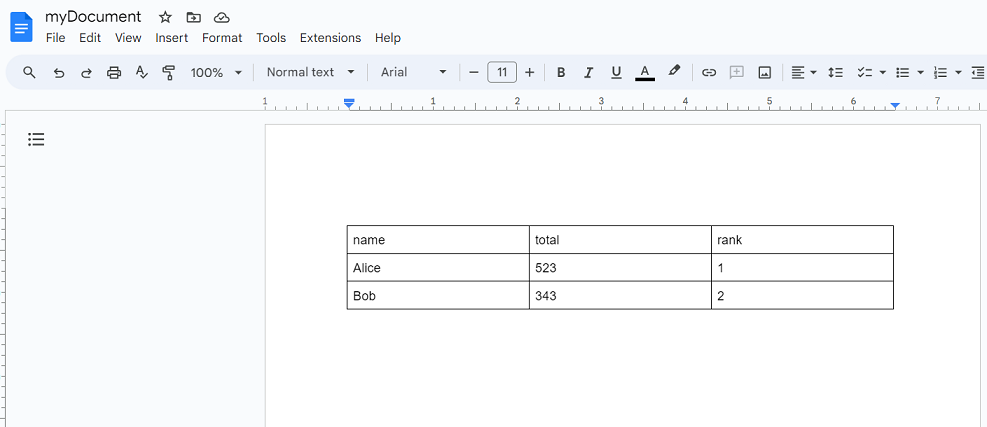Screen dimensions: 987x427
Task: Click the 'total' header cell
Action: pyautogui.click(x=620, y=240)
